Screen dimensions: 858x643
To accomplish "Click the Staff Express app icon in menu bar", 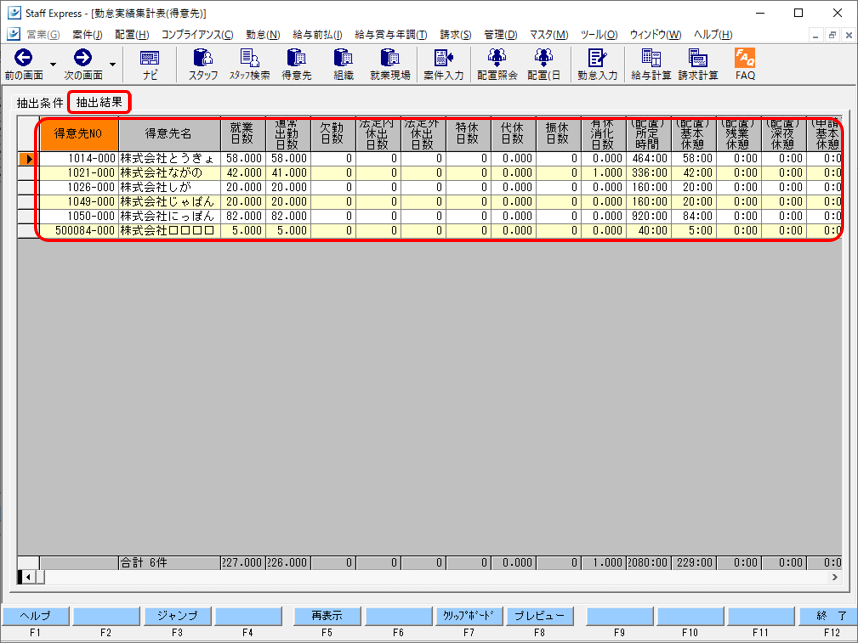I will [x=14, y=34].
